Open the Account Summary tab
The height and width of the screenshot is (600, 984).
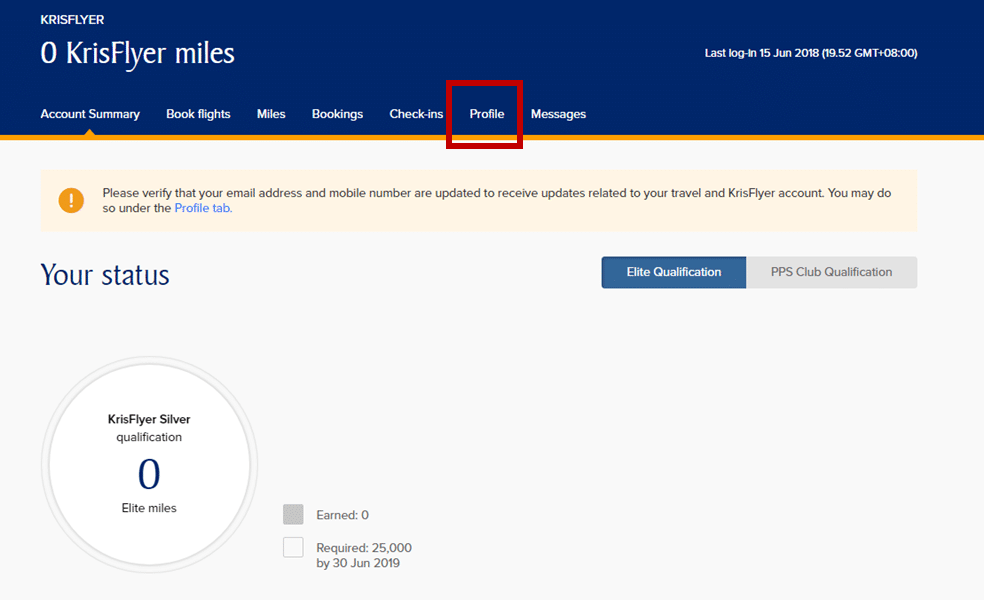[x=90, y=113]
